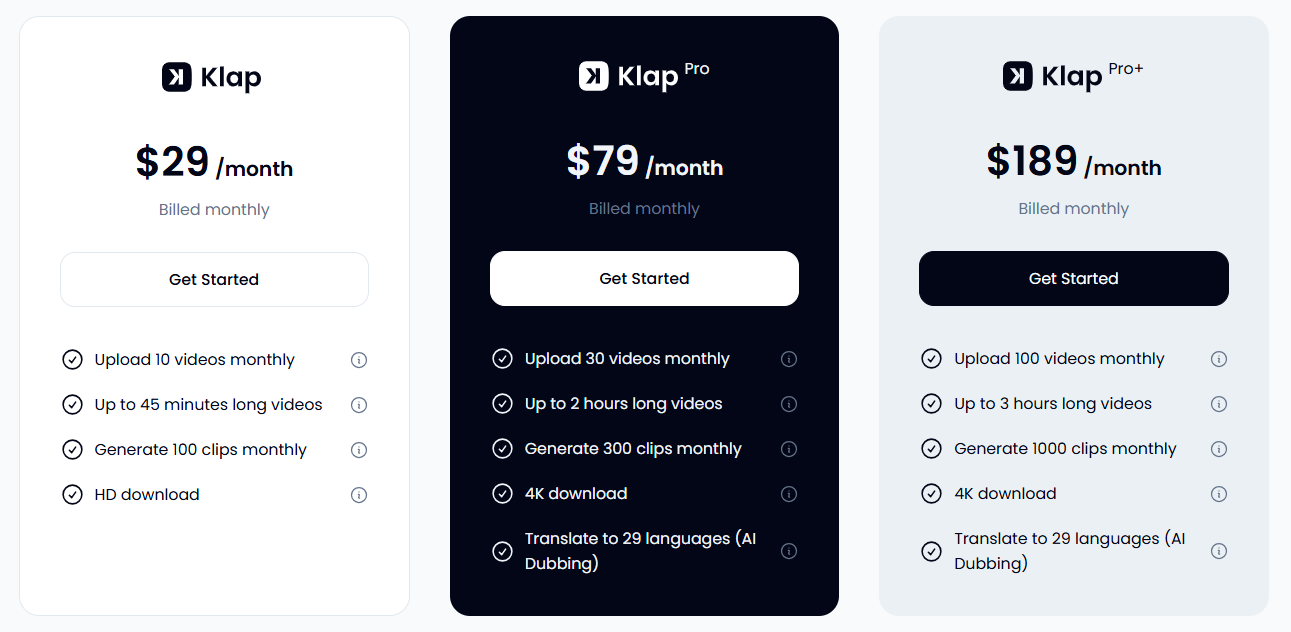Click info icon for Pro plan AI Dubbing

coord(789,551)
